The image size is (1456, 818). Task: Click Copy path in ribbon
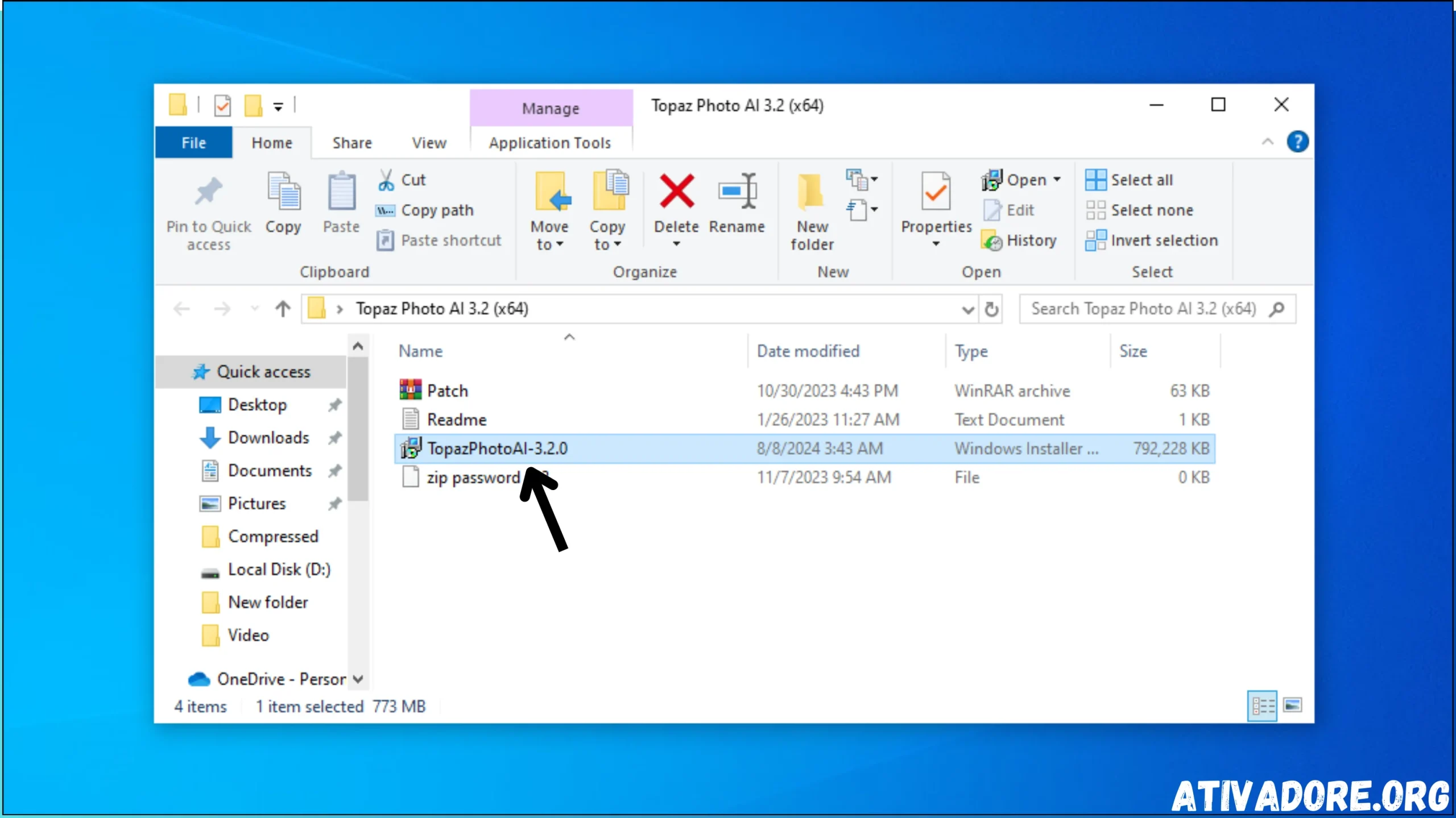click(424, 210)
